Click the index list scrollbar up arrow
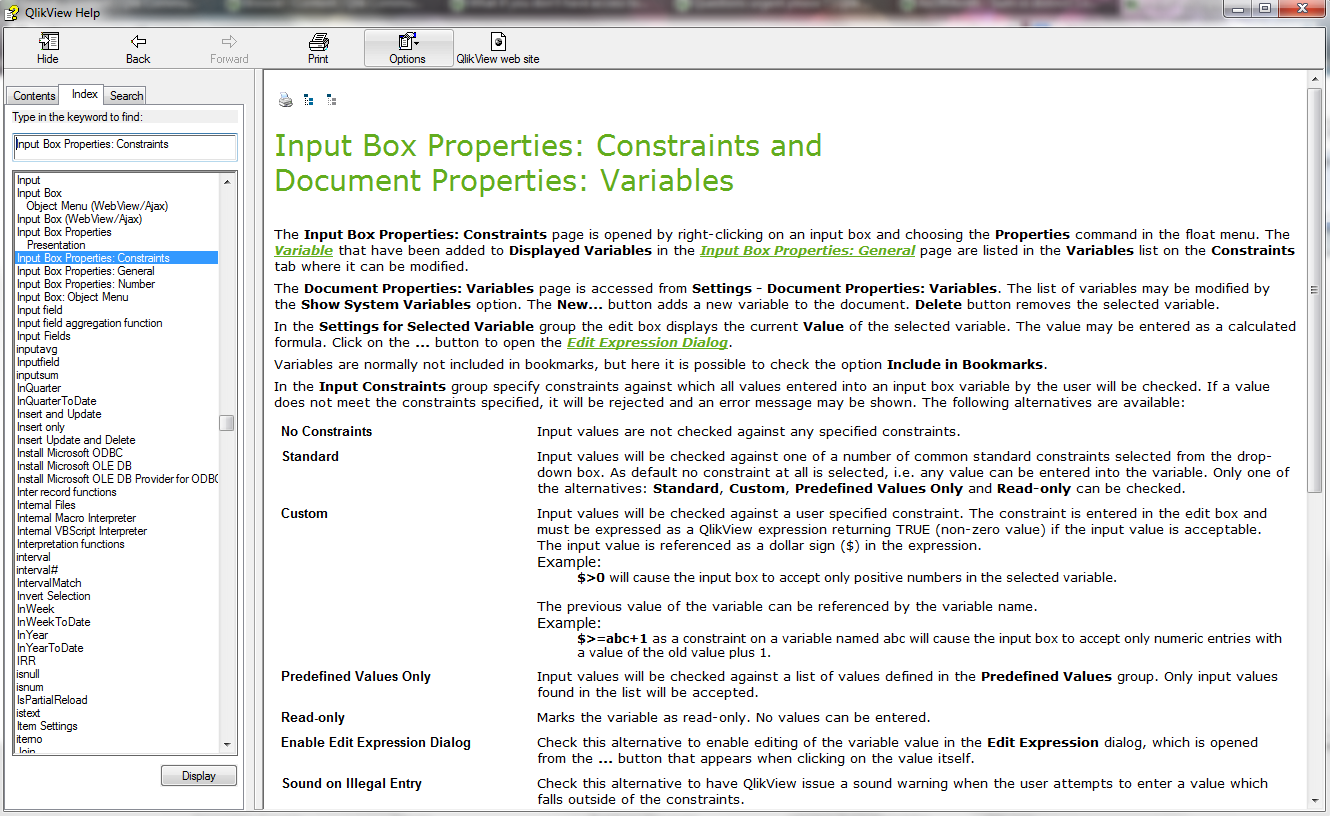 coord(227,181)
